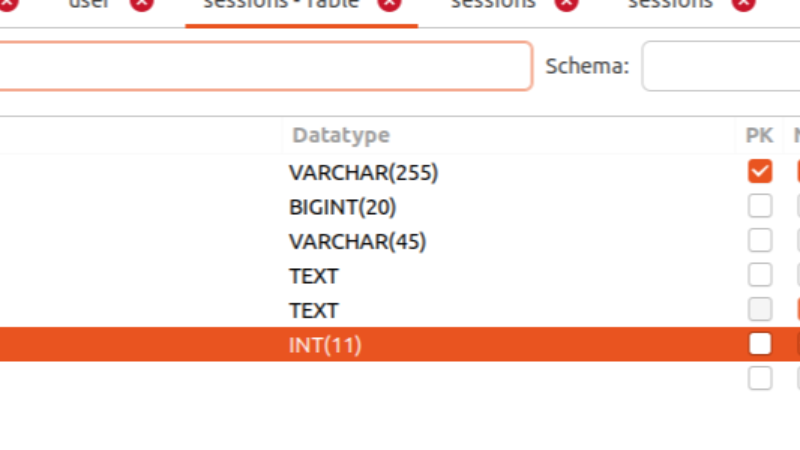Check PK in the empty last row

pos(760,378)
